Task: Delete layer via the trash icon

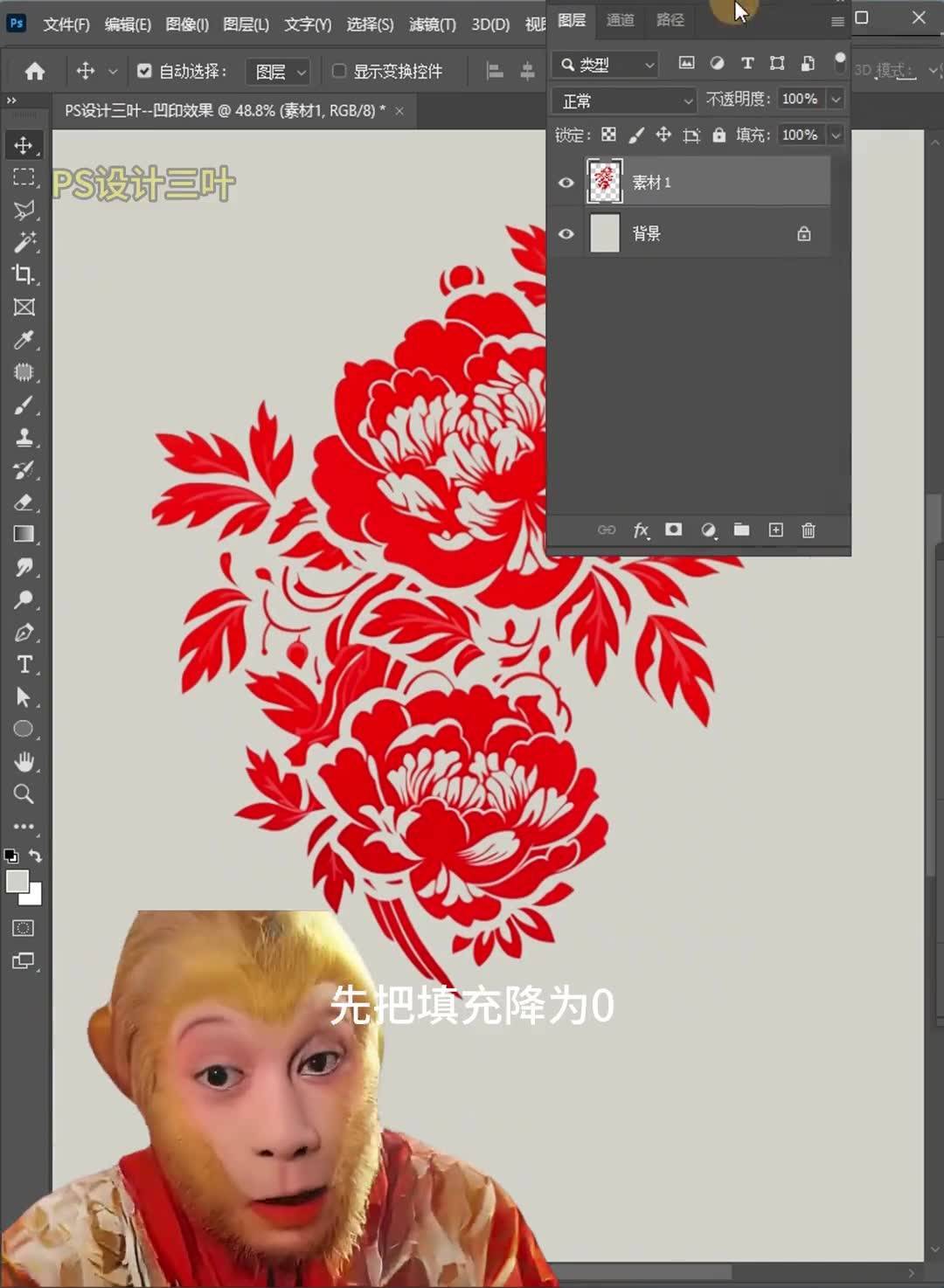Action: pyautogui.click(x=808, y=530)
